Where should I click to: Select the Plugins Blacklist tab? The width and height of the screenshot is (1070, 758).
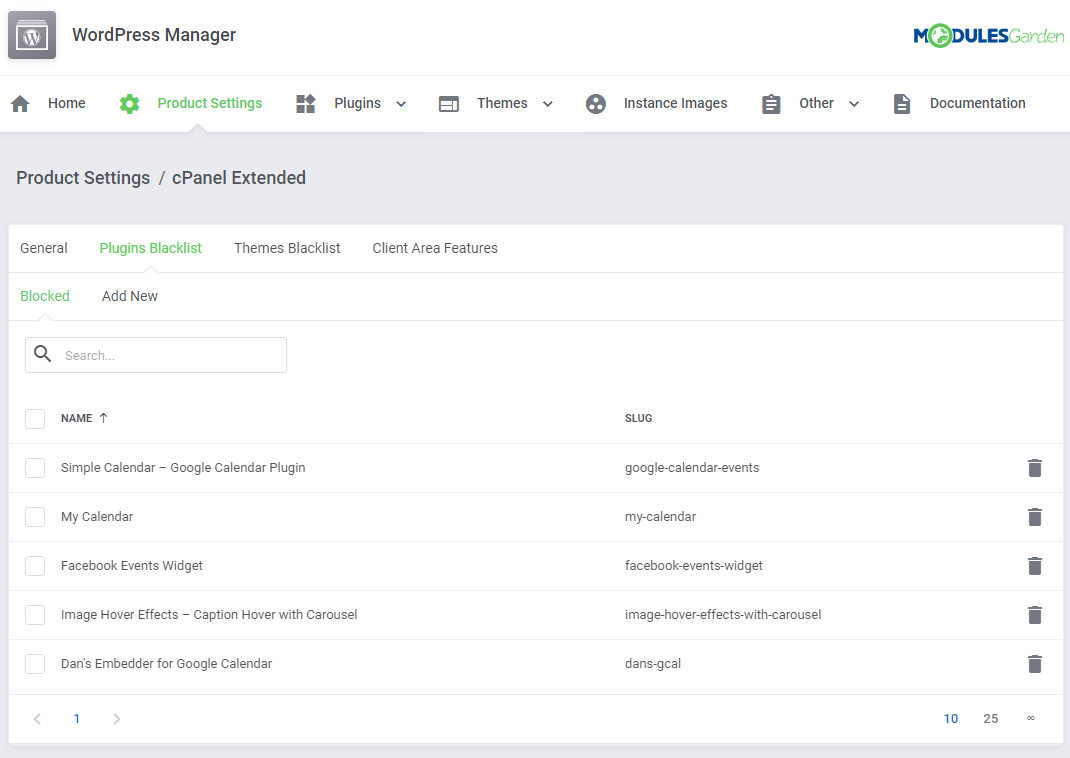click(151, 248)
